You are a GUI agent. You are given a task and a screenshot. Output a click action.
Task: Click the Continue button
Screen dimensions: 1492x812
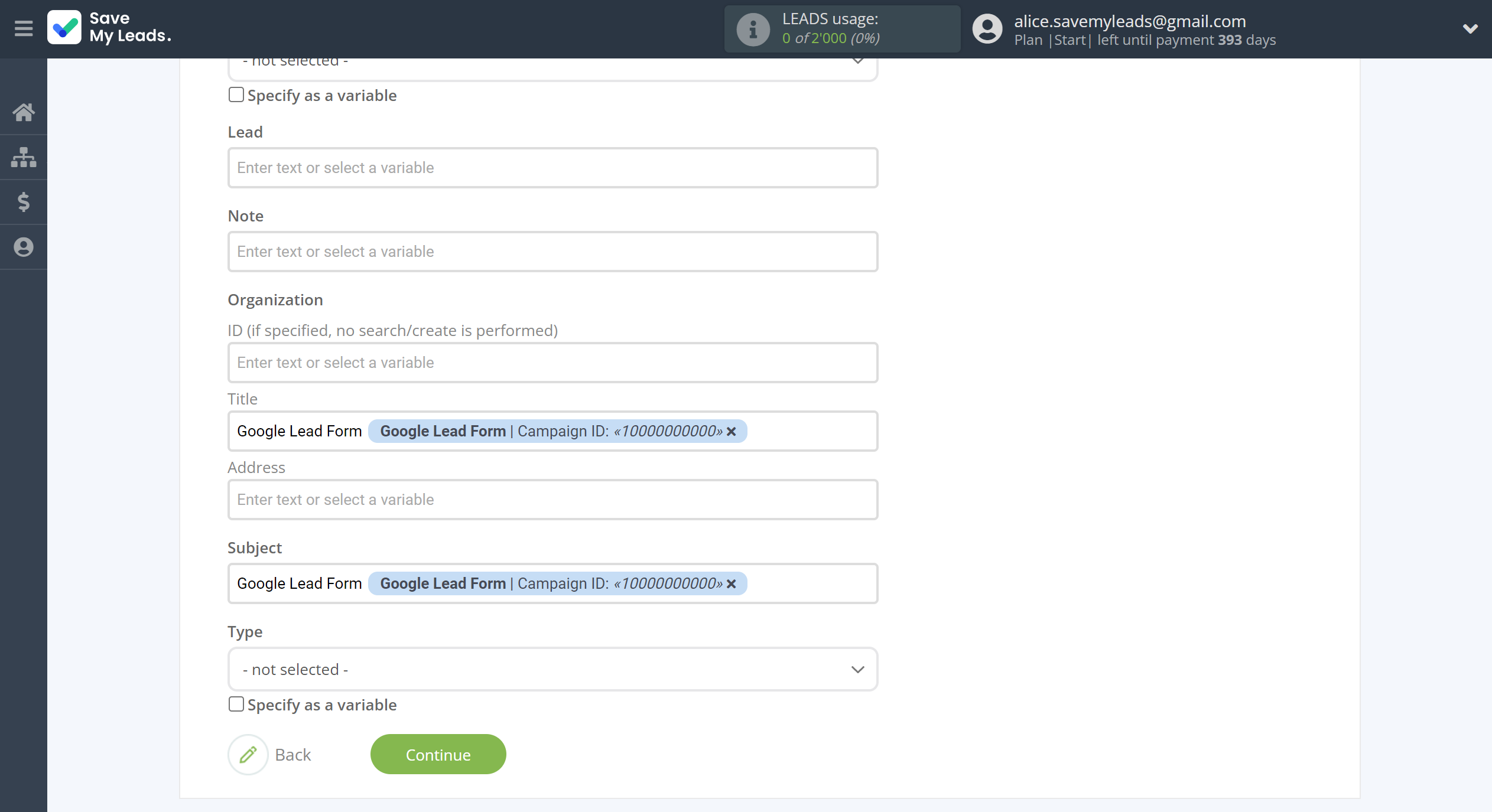click(x=438, y=755)
